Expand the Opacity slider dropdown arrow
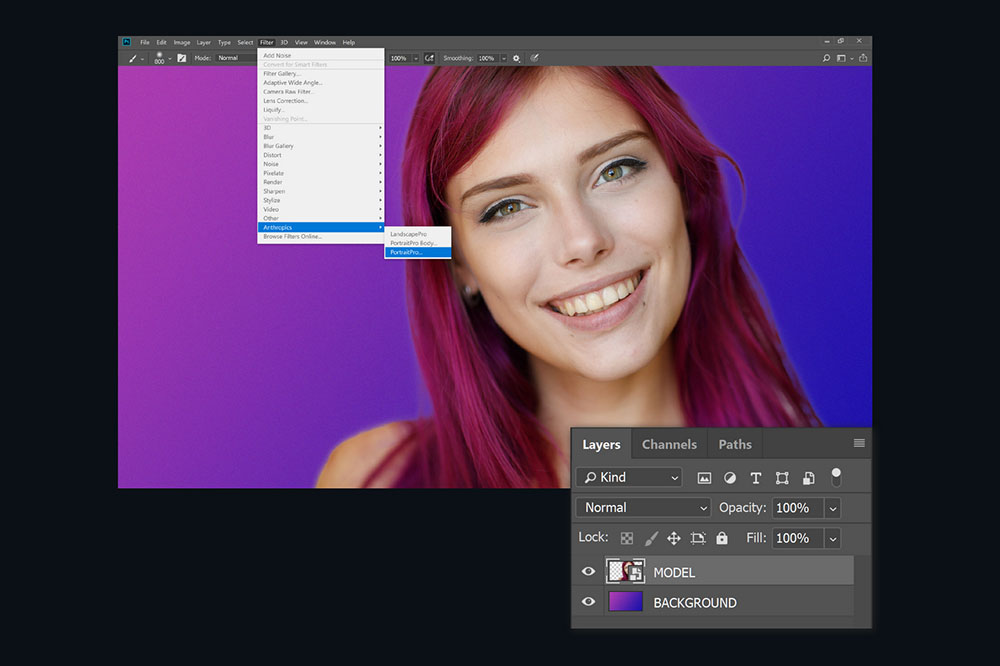 [832, 508]
